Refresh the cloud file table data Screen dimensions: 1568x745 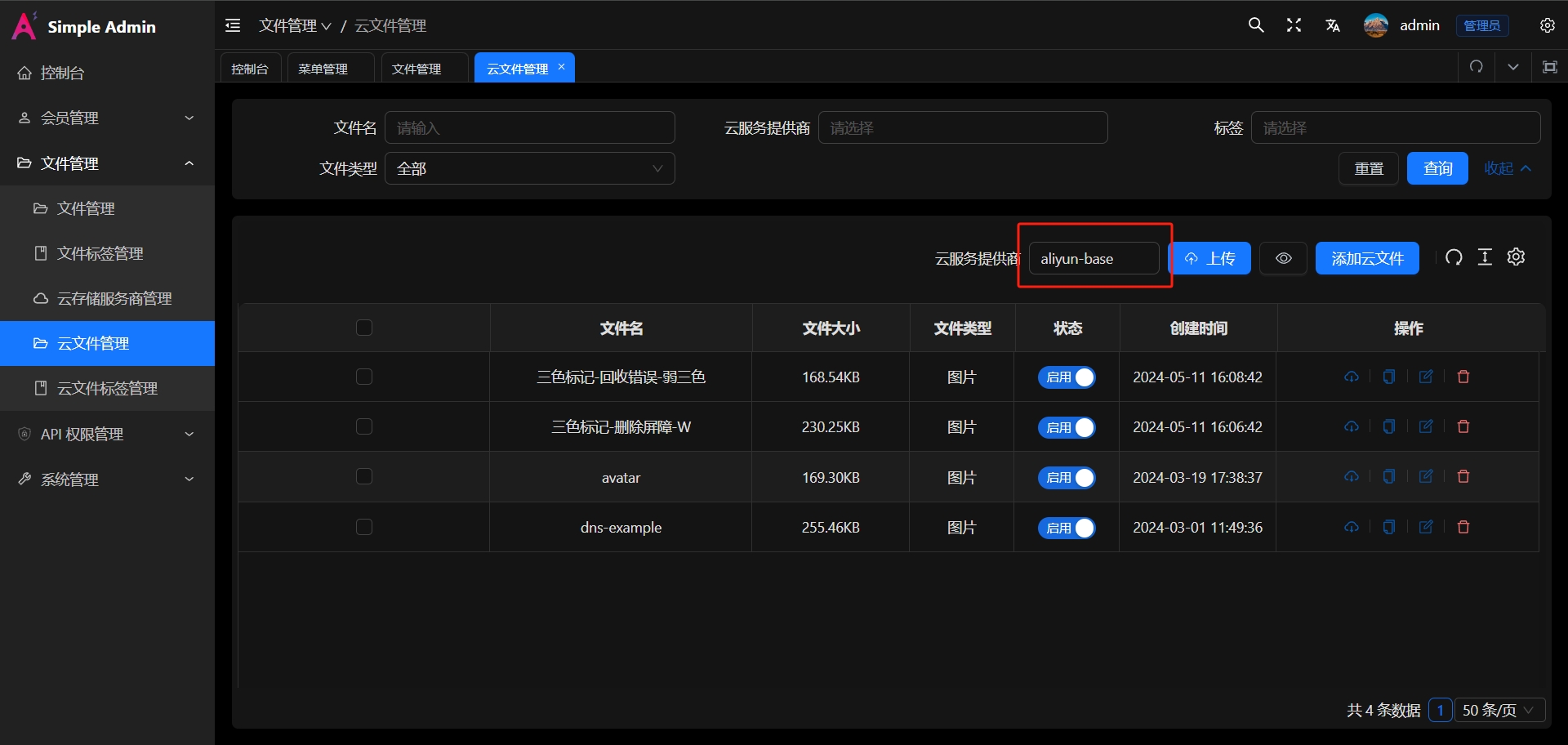[1454, 257]
